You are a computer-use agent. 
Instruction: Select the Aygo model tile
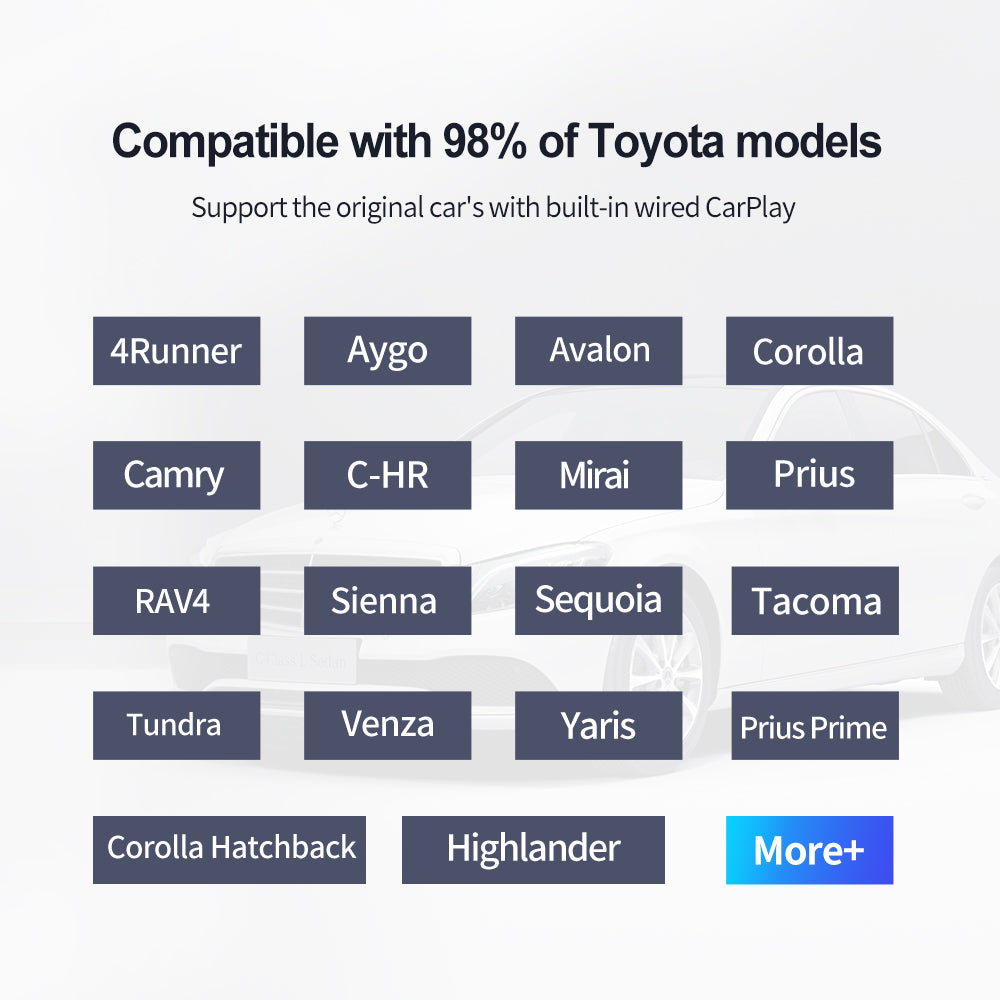[387, 351]
